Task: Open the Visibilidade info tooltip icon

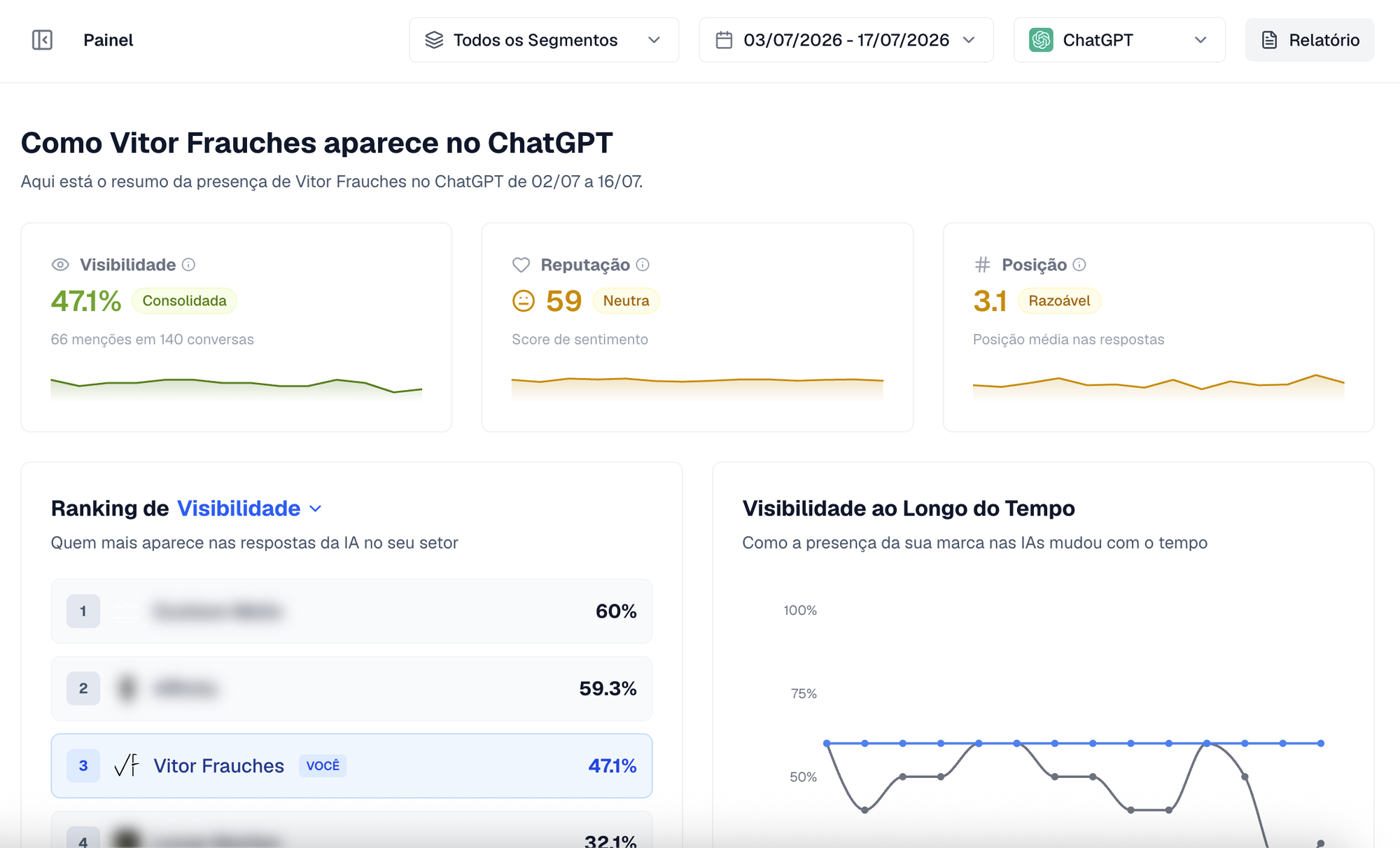Action: click(x=188, y=265)
